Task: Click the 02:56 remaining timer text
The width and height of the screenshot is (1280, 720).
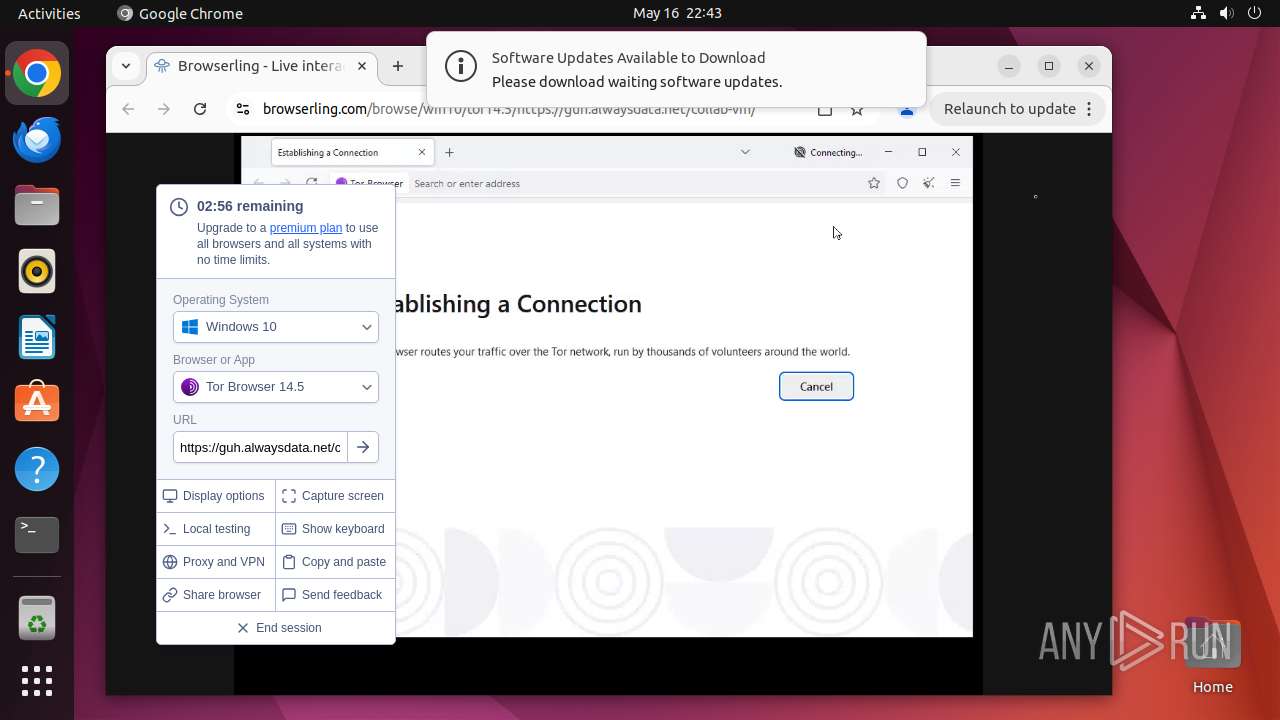Action: [x=250, y=206]
